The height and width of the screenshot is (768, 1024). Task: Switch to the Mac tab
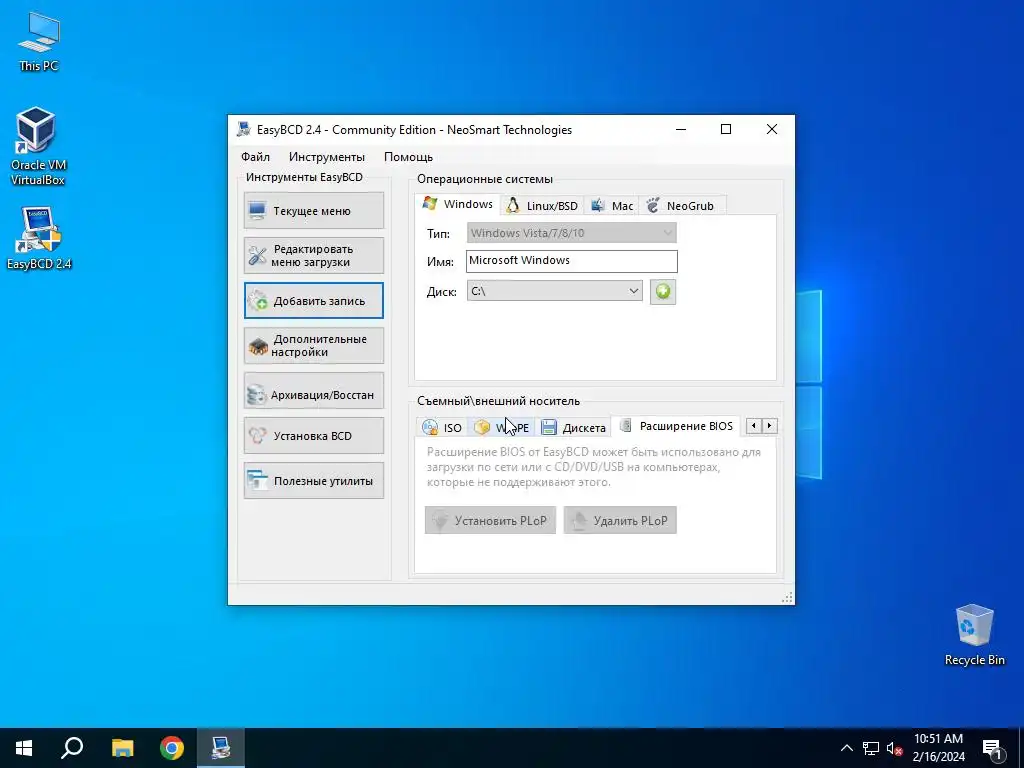tap(612, 206)
